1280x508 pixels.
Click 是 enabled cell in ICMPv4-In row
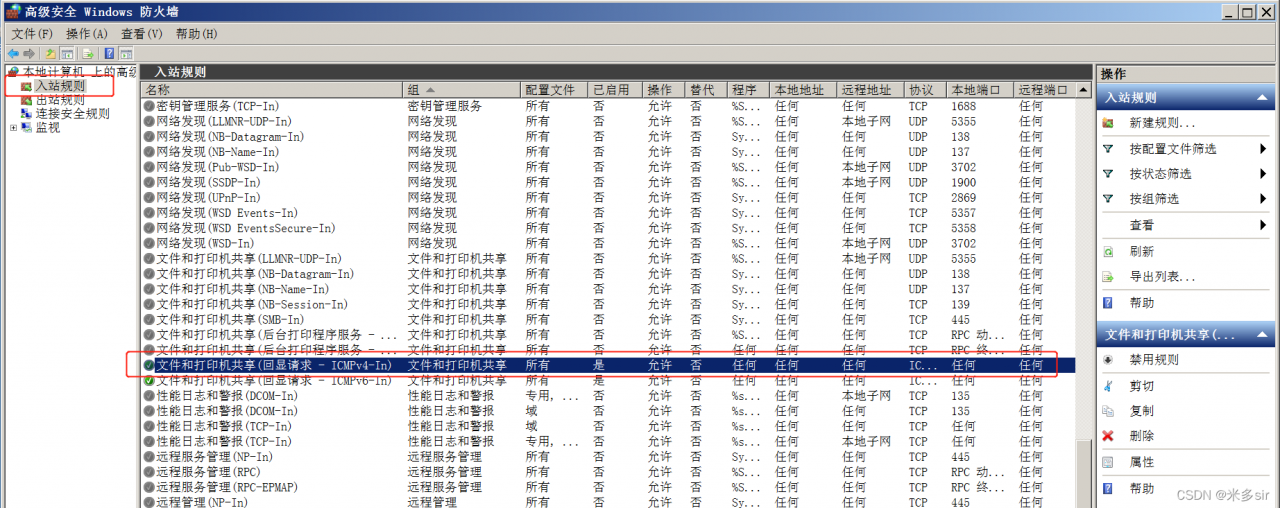point(599,366)
